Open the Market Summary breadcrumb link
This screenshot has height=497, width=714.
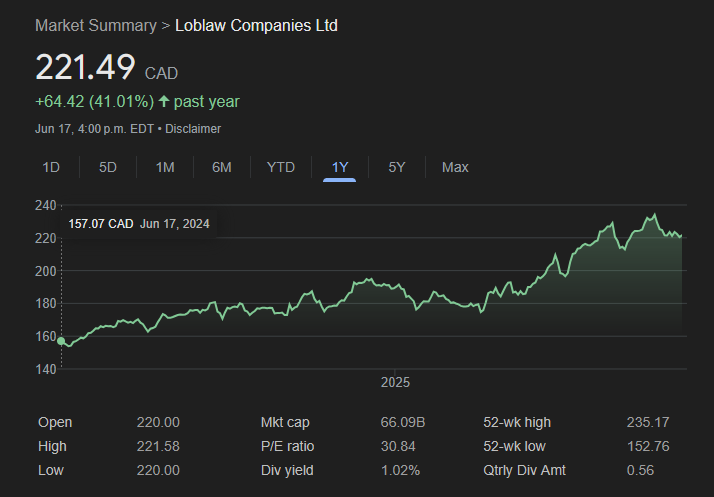click(x=96, y=26)
